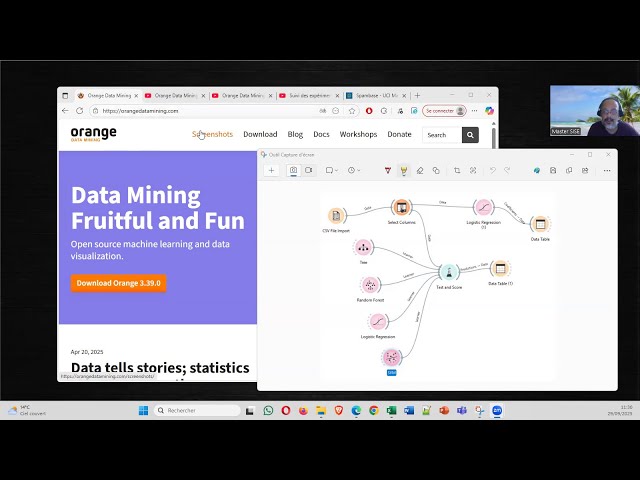Close the Spambase UCI tab
The image size is (640, 480).
pos(404,96)
